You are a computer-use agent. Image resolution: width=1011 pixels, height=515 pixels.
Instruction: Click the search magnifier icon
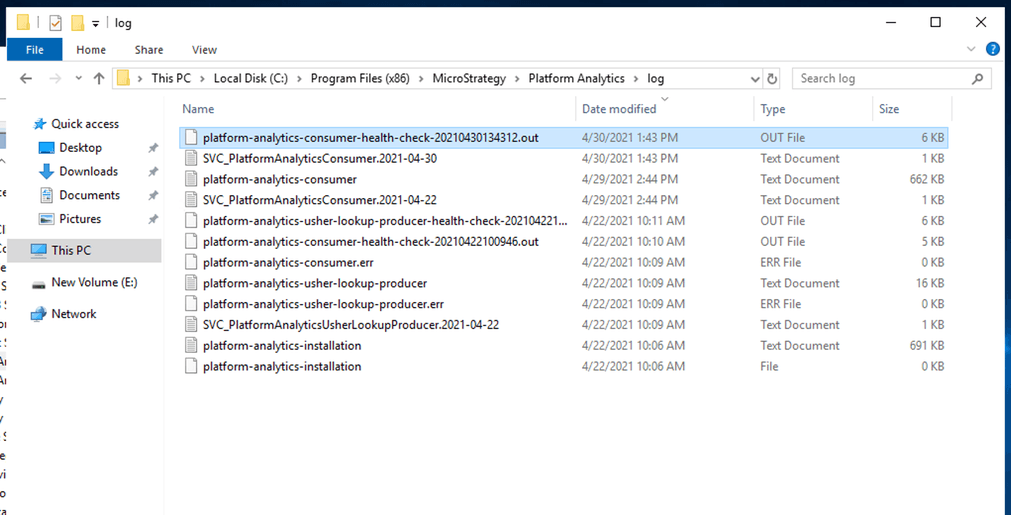tap(977, 79)
